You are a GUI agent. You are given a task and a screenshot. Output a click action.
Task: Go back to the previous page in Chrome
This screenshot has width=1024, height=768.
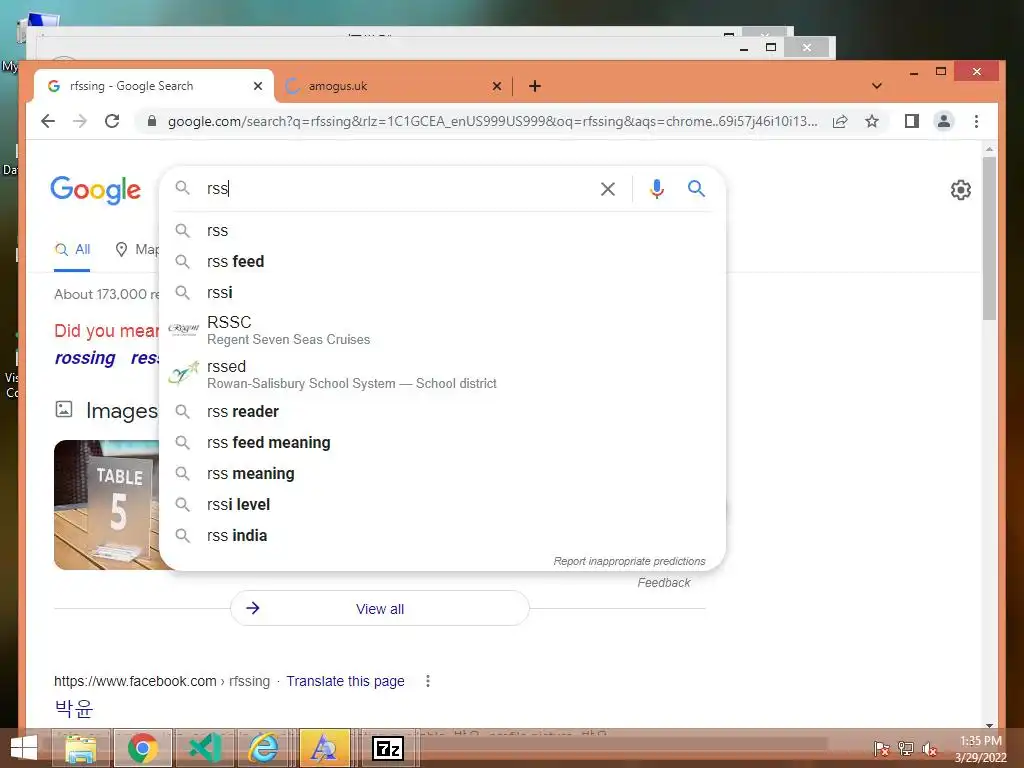48,121
